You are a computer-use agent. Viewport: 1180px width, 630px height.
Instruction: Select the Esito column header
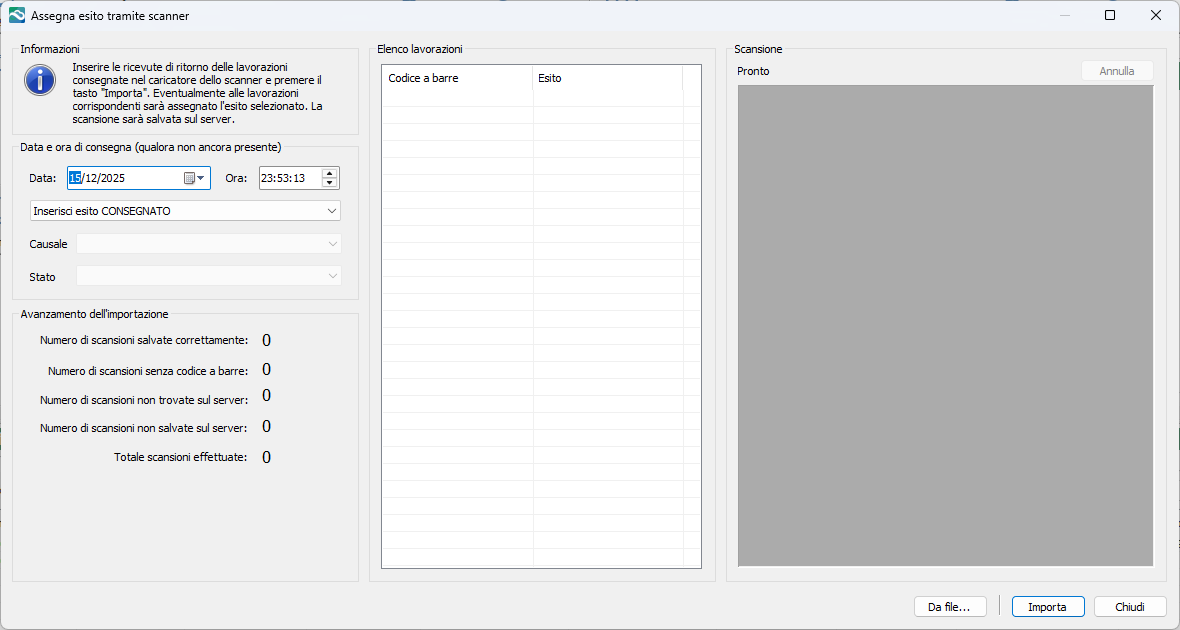point(607,78)
